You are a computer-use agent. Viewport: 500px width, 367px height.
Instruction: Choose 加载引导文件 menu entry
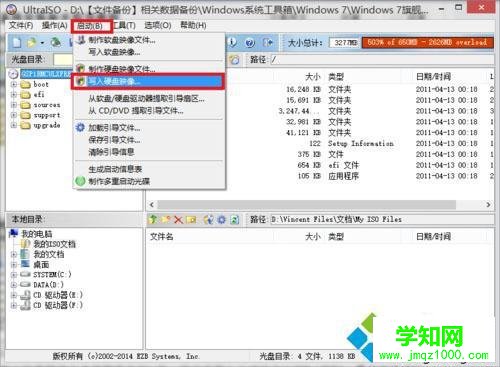click(149, 128)
